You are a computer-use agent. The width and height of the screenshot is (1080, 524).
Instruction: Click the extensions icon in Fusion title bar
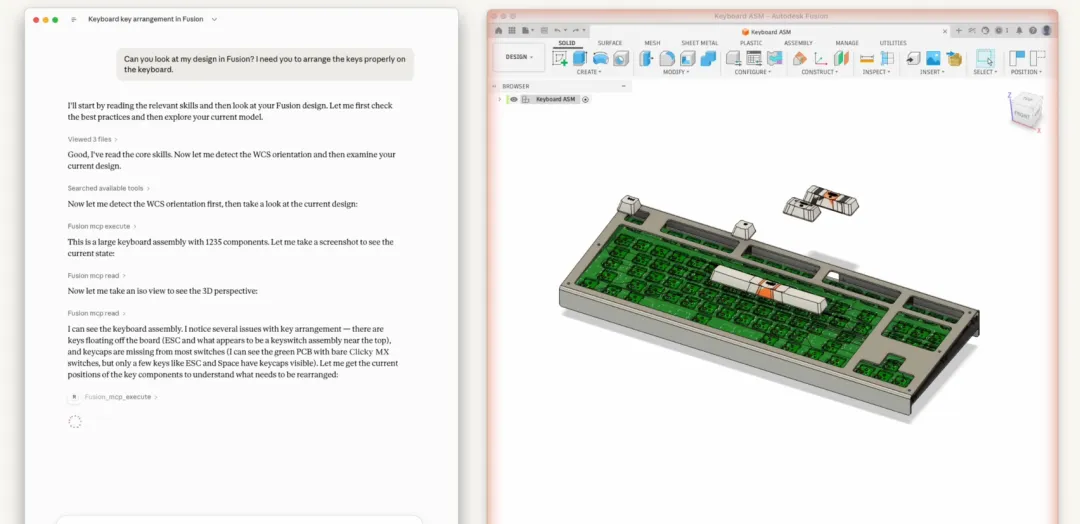972,30
